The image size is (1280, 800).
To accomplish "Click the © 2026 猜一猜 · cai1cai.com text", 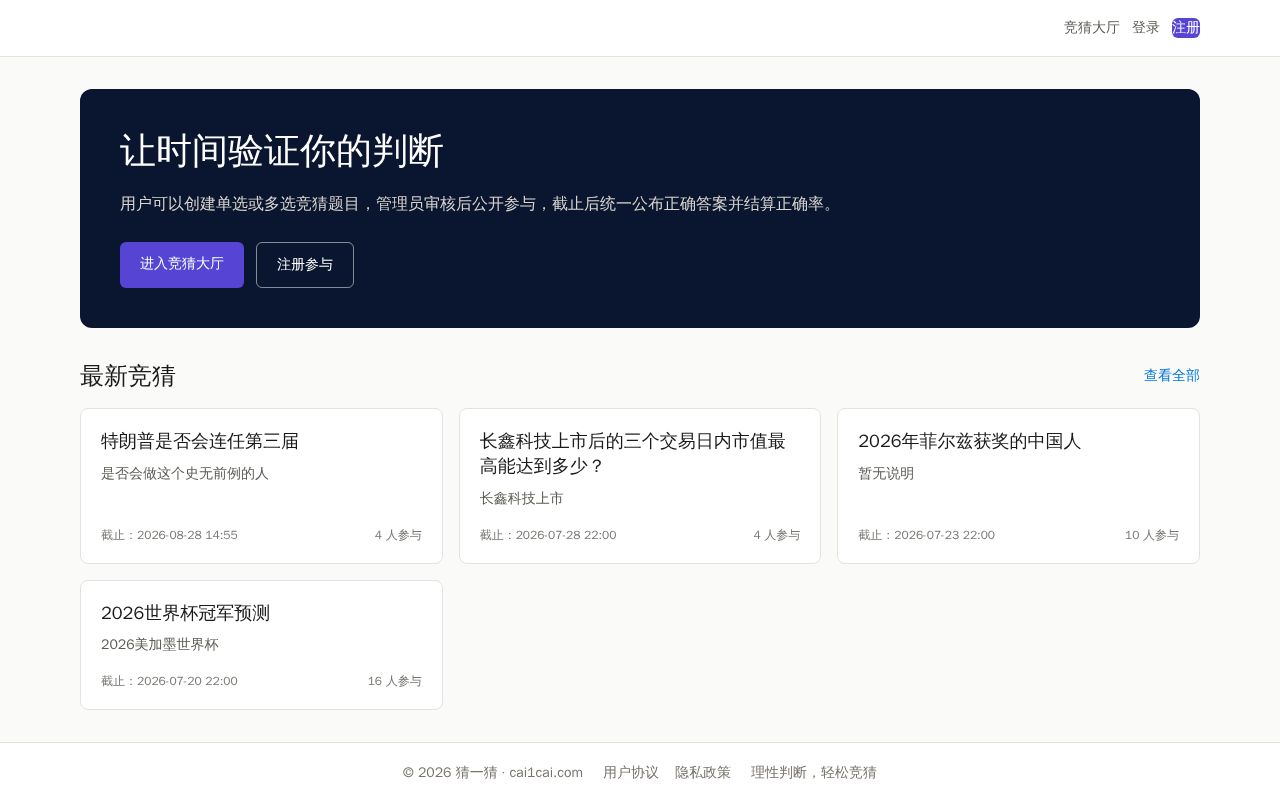I will coord(493,772).
